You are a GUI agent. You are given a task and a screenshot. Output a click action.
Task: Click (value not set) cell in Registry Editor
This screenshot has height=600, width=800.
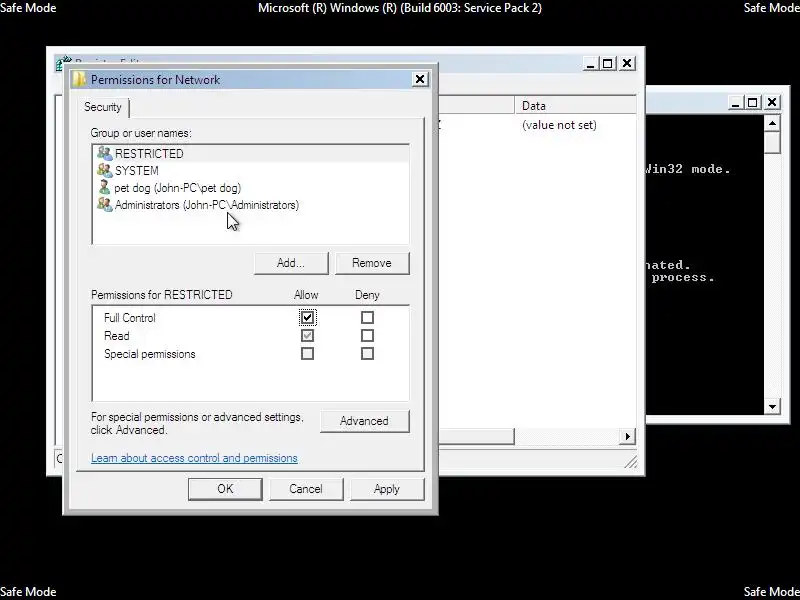coord(559,125)
